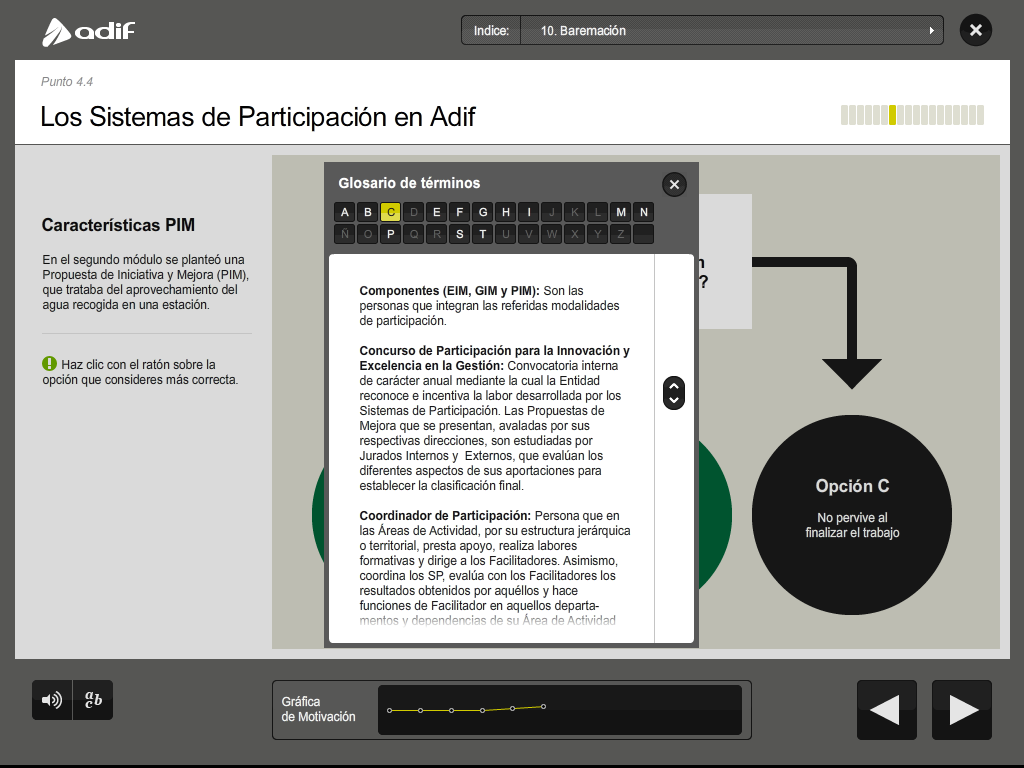The image size is (1024, 768).
Task: Click the green exclamation hint icon
Action: click(x=49, y=364)
